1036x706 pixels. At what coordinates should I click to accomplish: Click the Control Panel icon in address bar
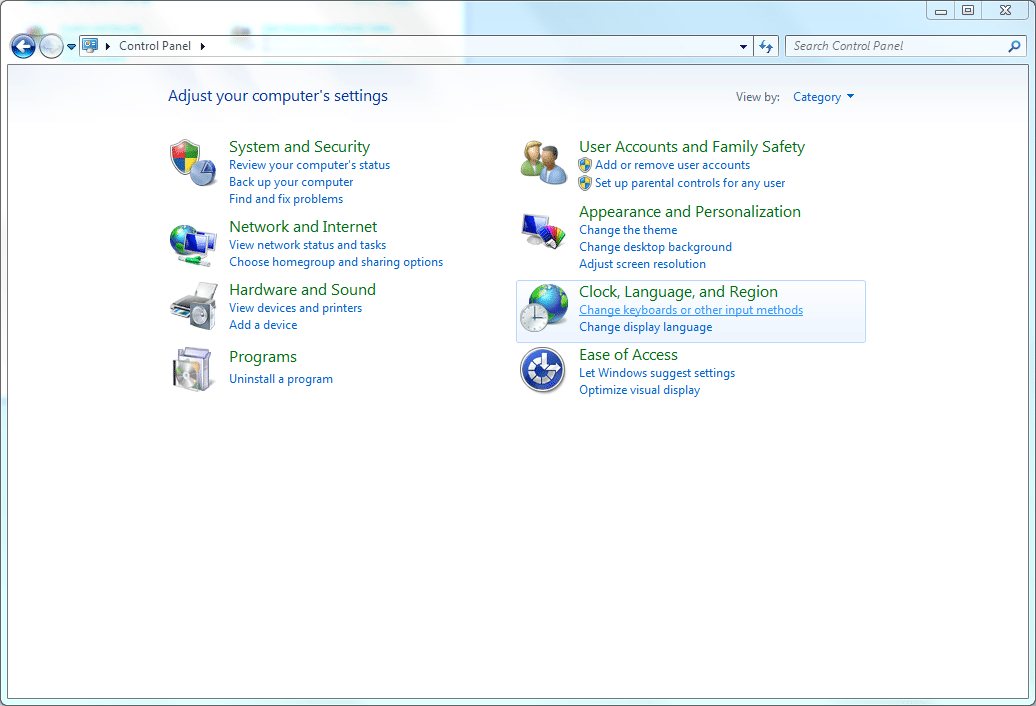coord(91,46)
